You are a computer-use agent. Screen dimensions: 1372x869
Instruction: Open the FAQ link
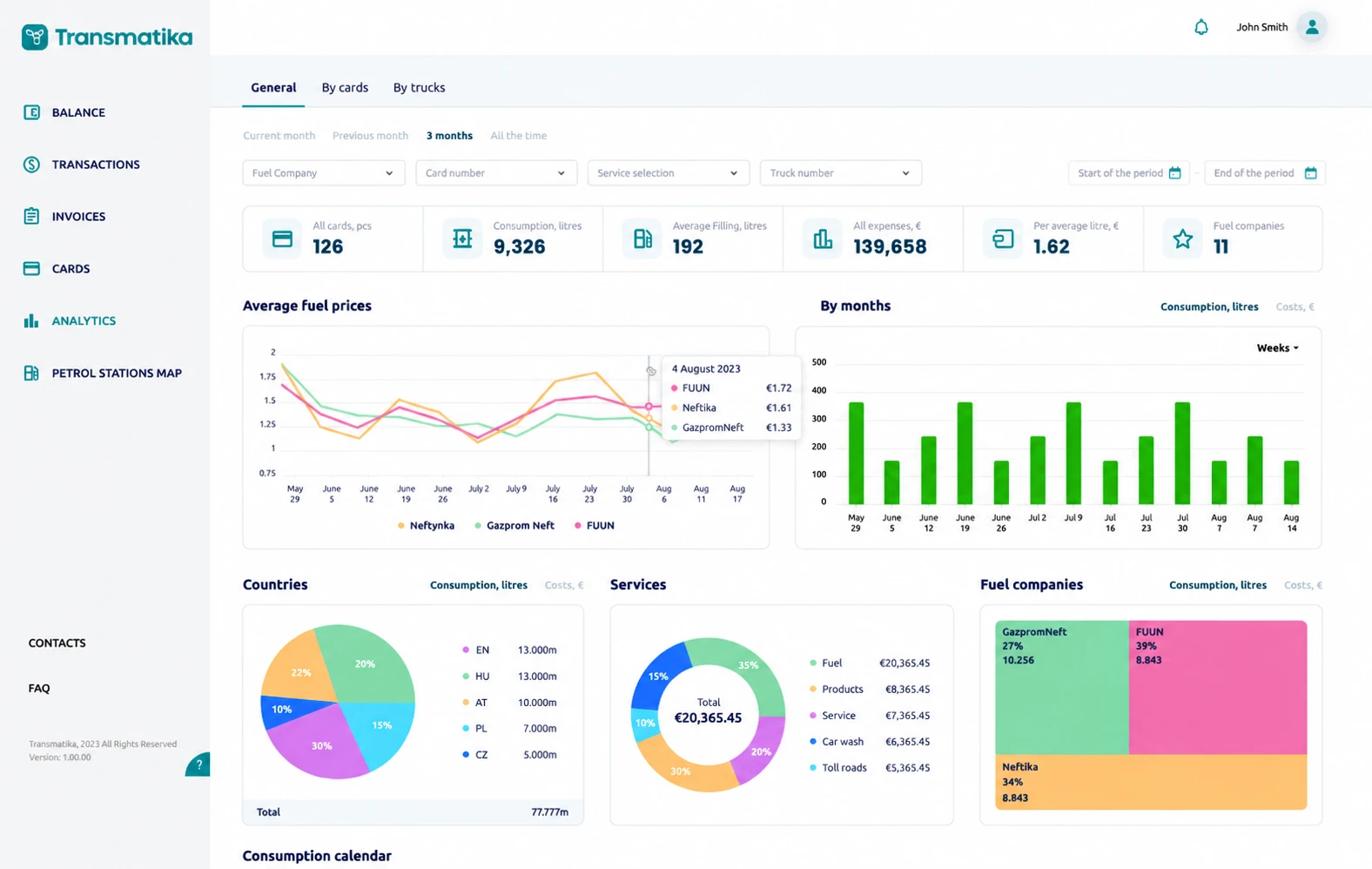coord(39,688)
